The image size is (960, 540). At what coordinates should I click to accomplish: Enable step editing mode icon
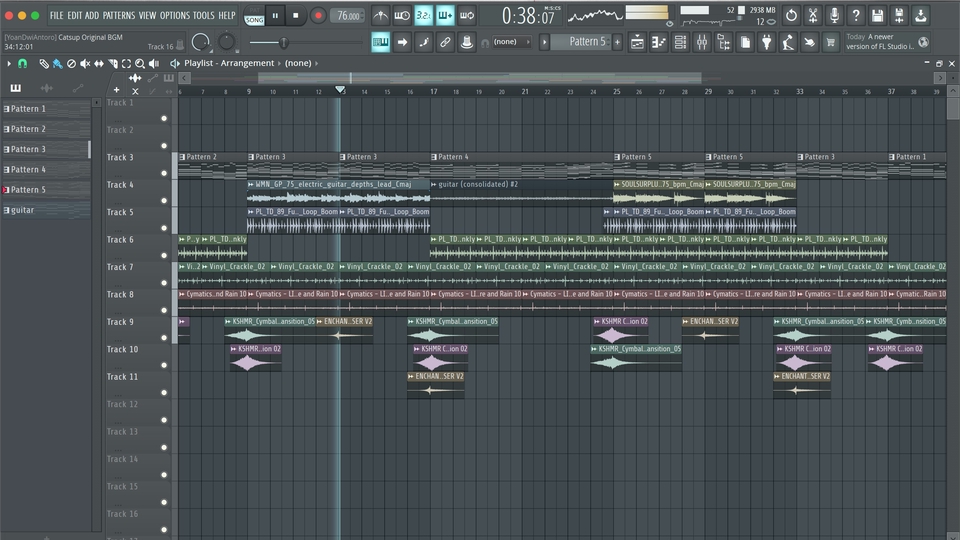424,42
